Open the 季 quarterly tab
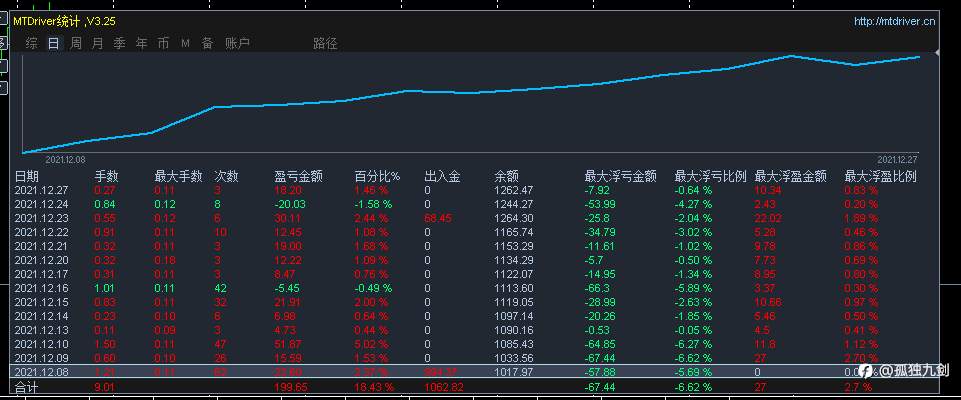This screenshot has width=961, height=400. [x=120, y=43]
